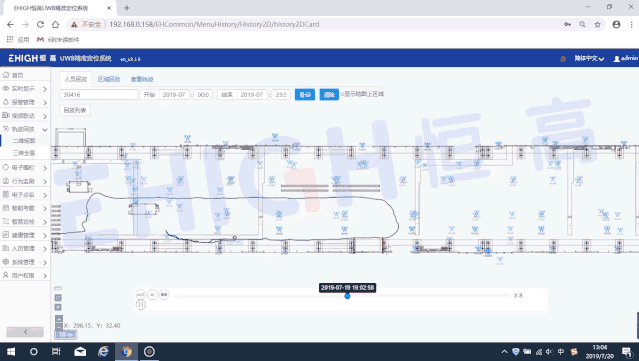Screen dimensions: 639x361
Task: Click the zoom out minus map button
Action: point(59,326)
